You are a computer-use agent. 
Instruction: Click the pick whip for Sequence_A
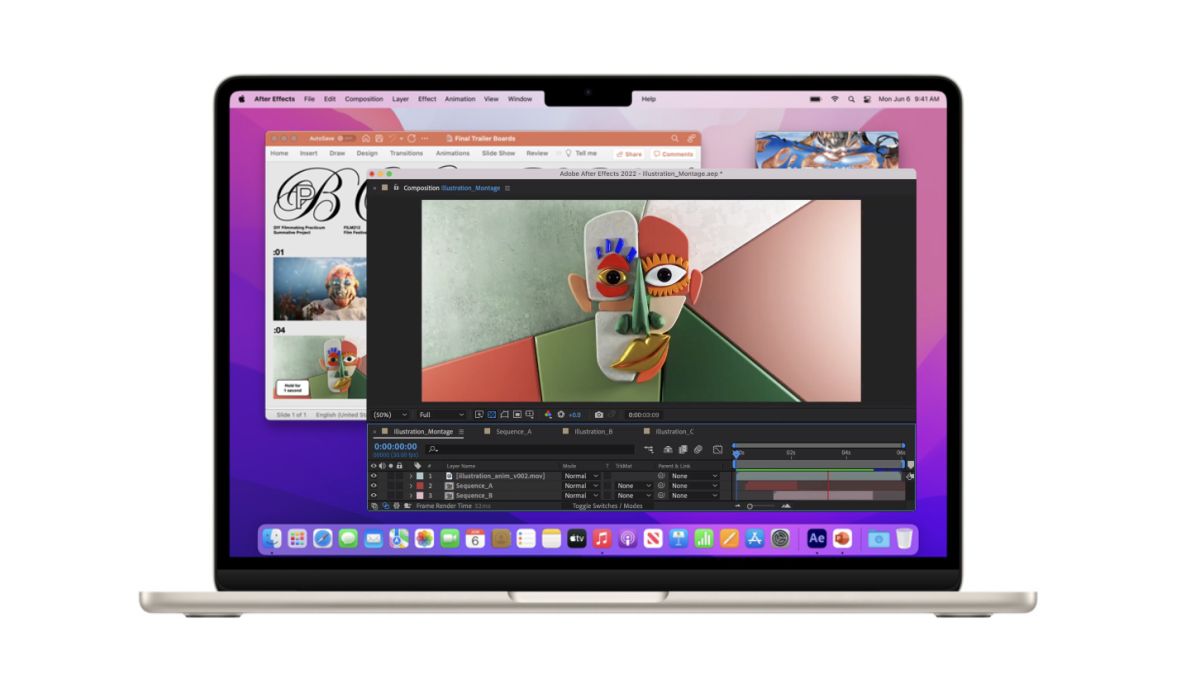(661, 486)
